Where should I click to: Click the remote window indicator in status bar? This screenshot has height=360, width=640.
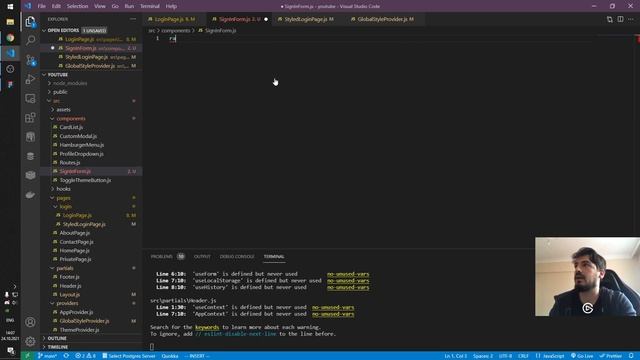(27, 356)
